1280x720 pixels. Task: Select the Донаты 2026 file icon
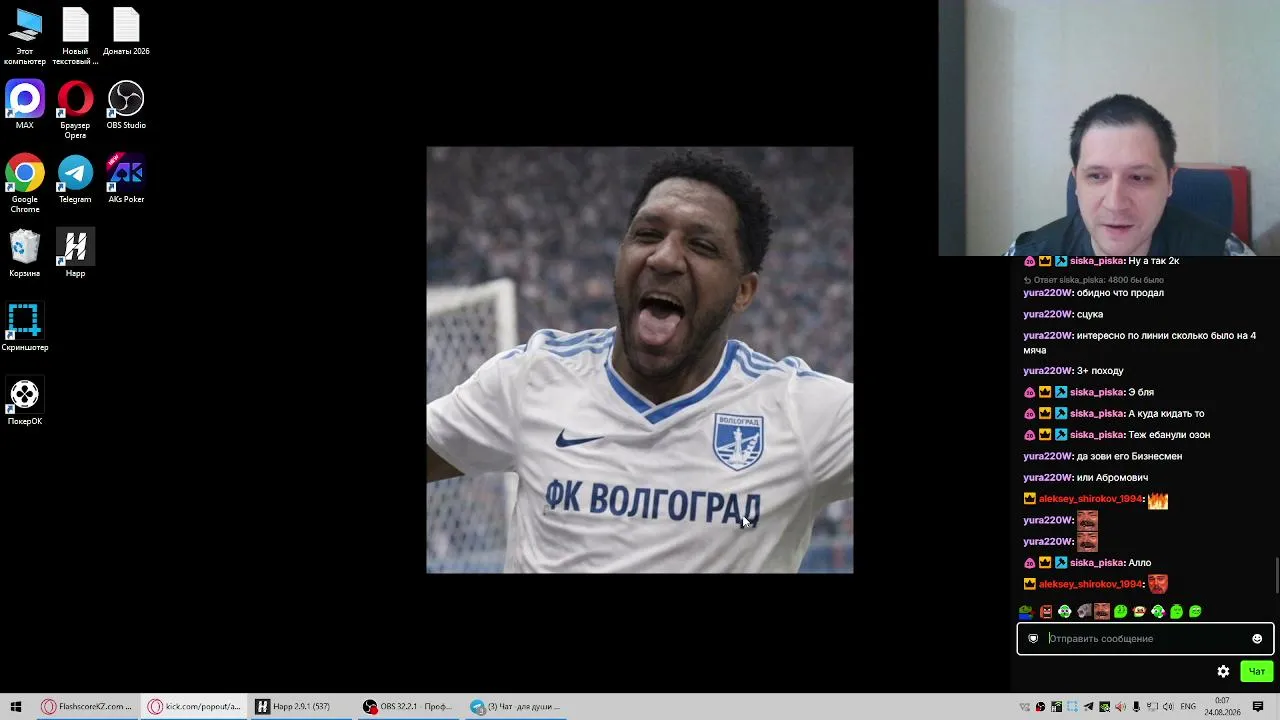126,31
